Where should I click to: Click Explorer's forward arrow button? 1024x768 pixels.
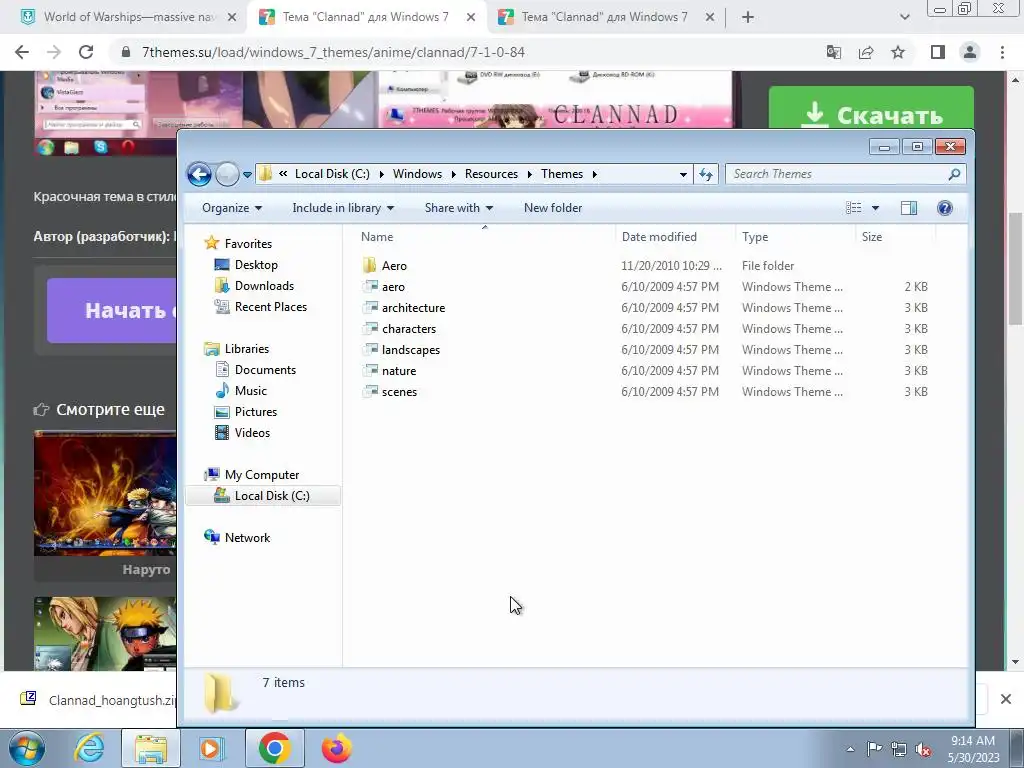point(227,174)
